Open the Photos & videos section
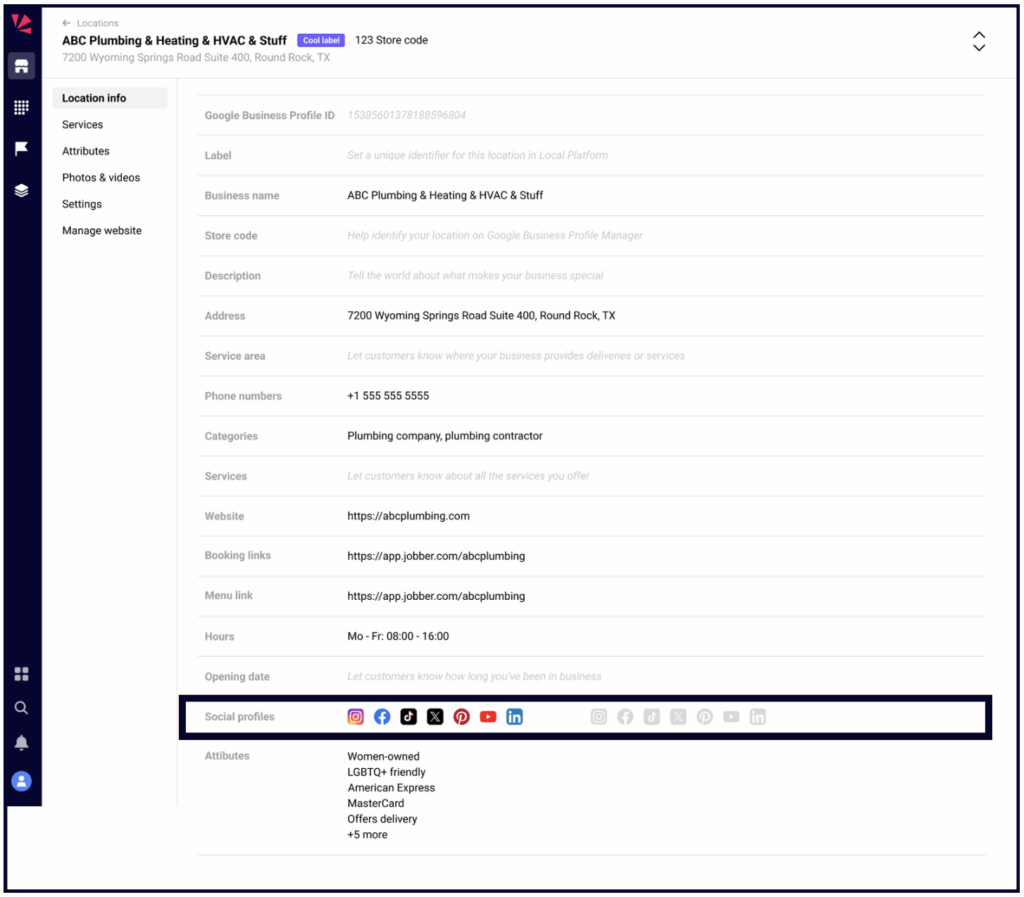Image resolution: width=1024 pixels, height=897 pixels. point(101,178)
